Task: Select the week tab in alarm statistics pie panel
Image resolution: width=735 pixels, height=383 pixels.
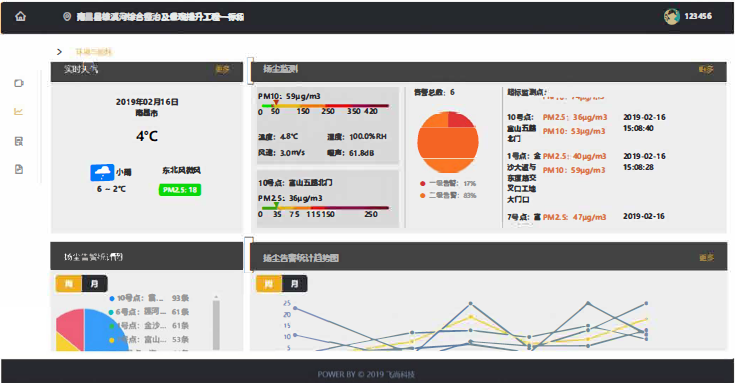Action: pyautogui.click(x=68, y=284)
